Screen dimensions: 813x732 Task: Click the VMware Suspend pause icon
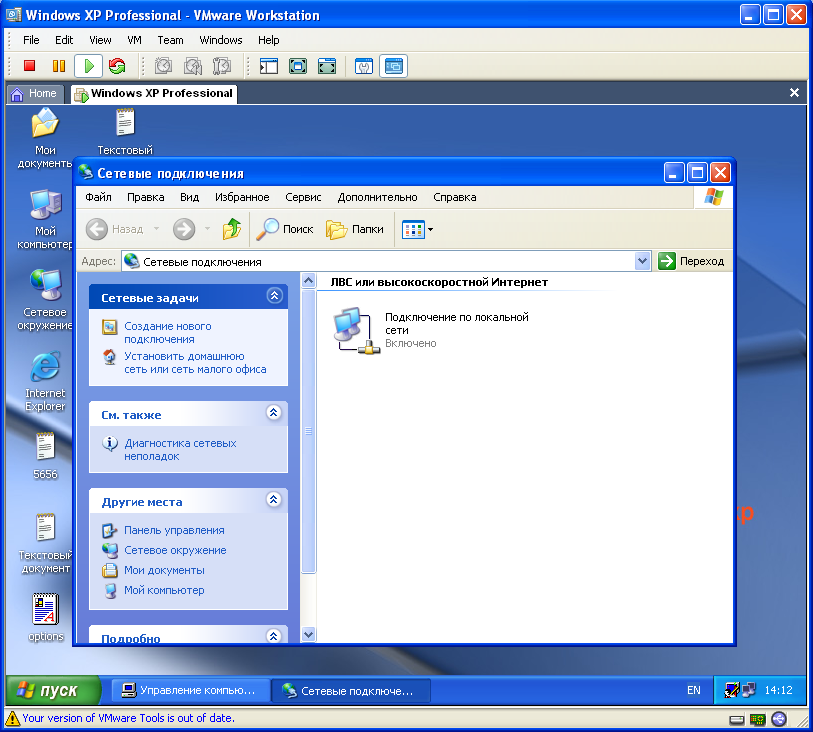point(59,66)
